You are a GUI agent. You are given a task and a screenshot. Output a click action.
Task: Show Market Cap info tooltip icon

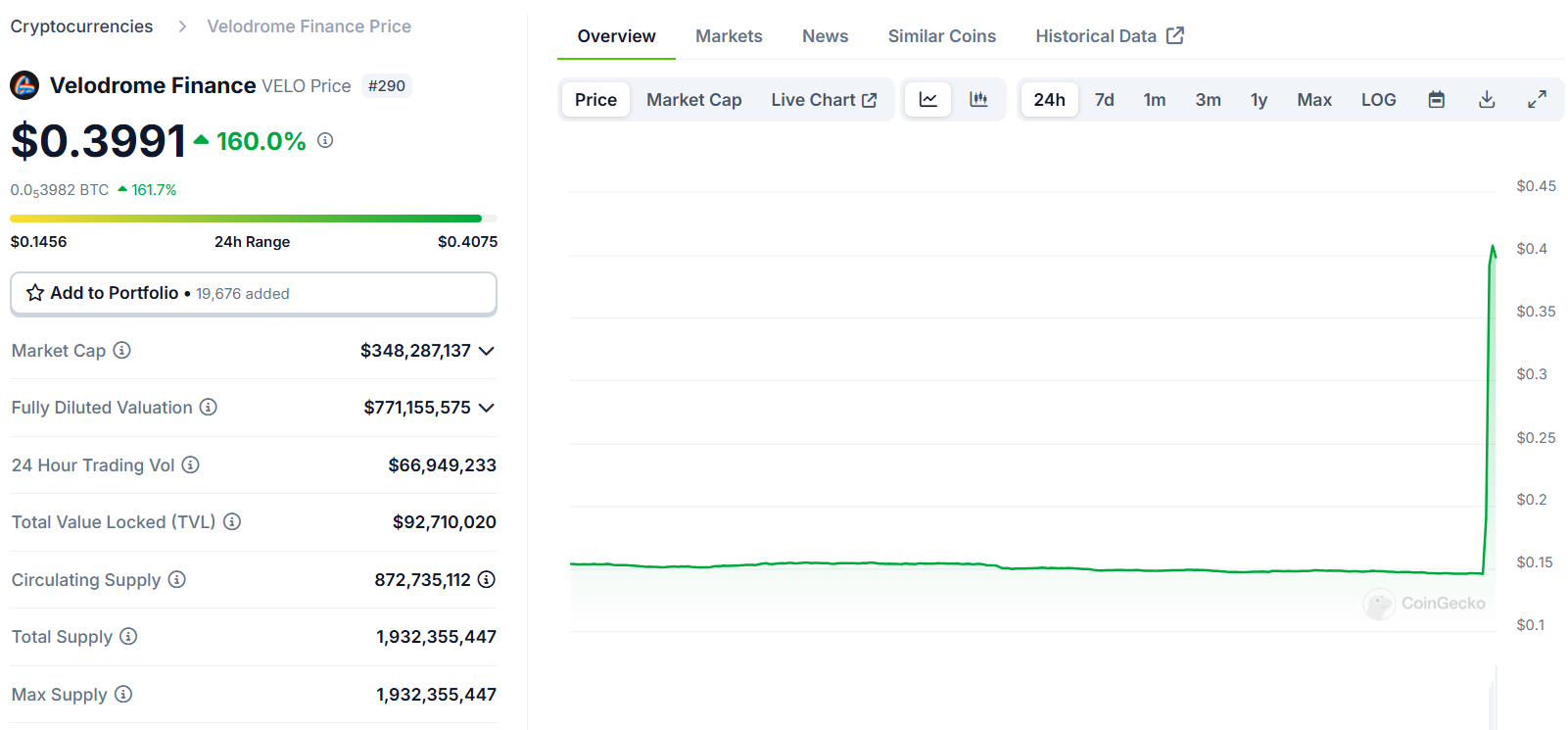click(x=121, y=350)
